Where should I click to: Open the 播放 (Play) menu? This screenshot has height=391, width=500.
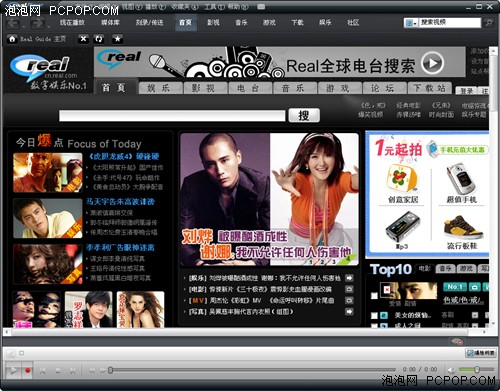[156, 6]
